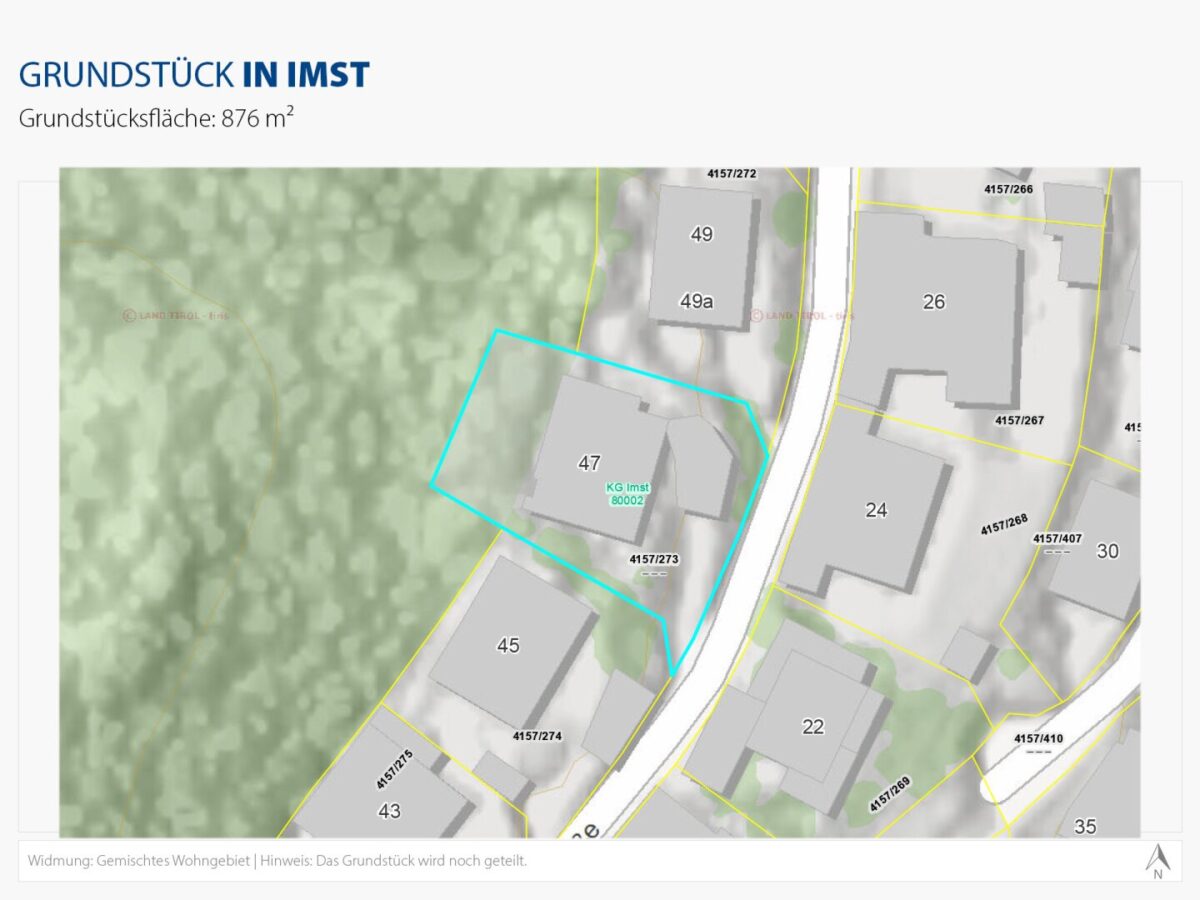This screenshot has width=1200, height=900.
Task: Click building number 43
Action: tap(389, 810)
